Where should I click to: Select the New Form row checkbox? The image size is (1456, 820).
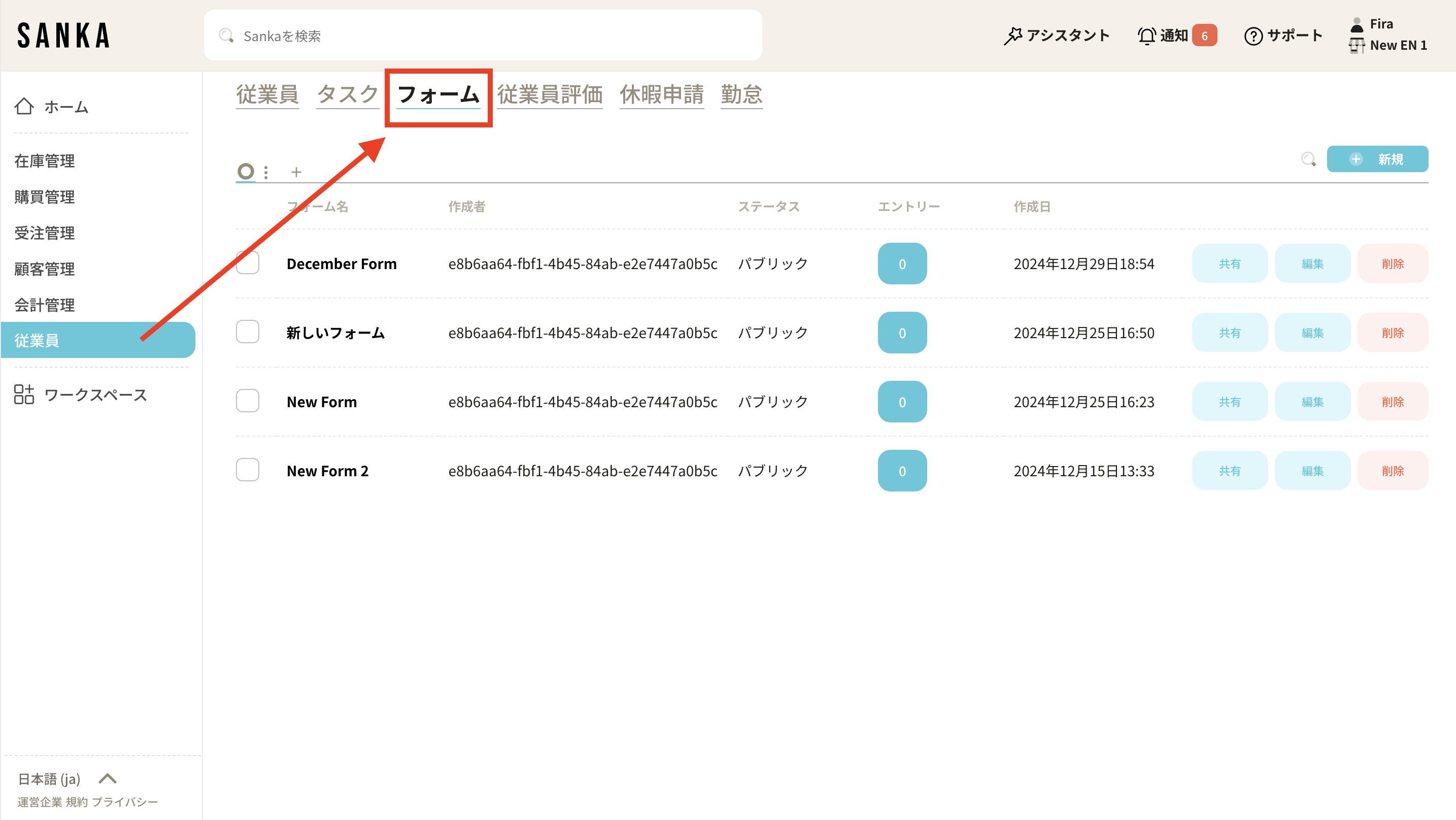(248, 401)
